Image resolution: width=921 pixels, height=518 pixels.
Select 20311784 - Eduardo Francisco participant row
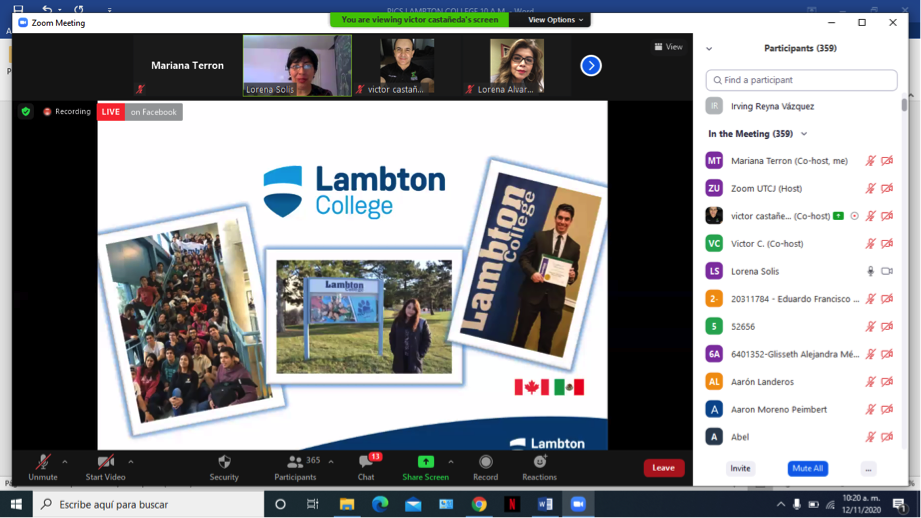[x=802, y=299]
